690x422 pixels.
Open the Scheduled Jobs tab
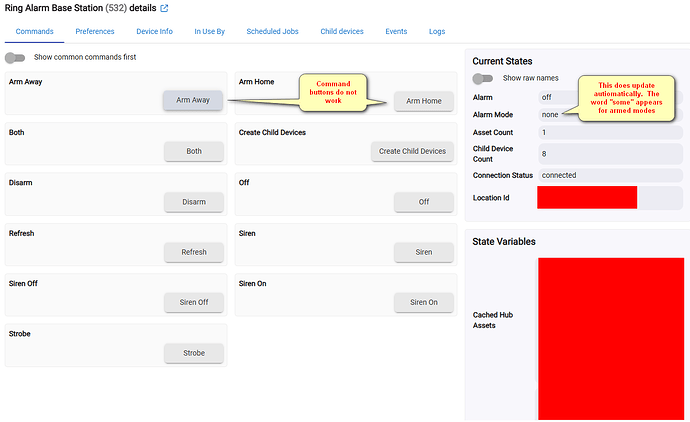272,31
